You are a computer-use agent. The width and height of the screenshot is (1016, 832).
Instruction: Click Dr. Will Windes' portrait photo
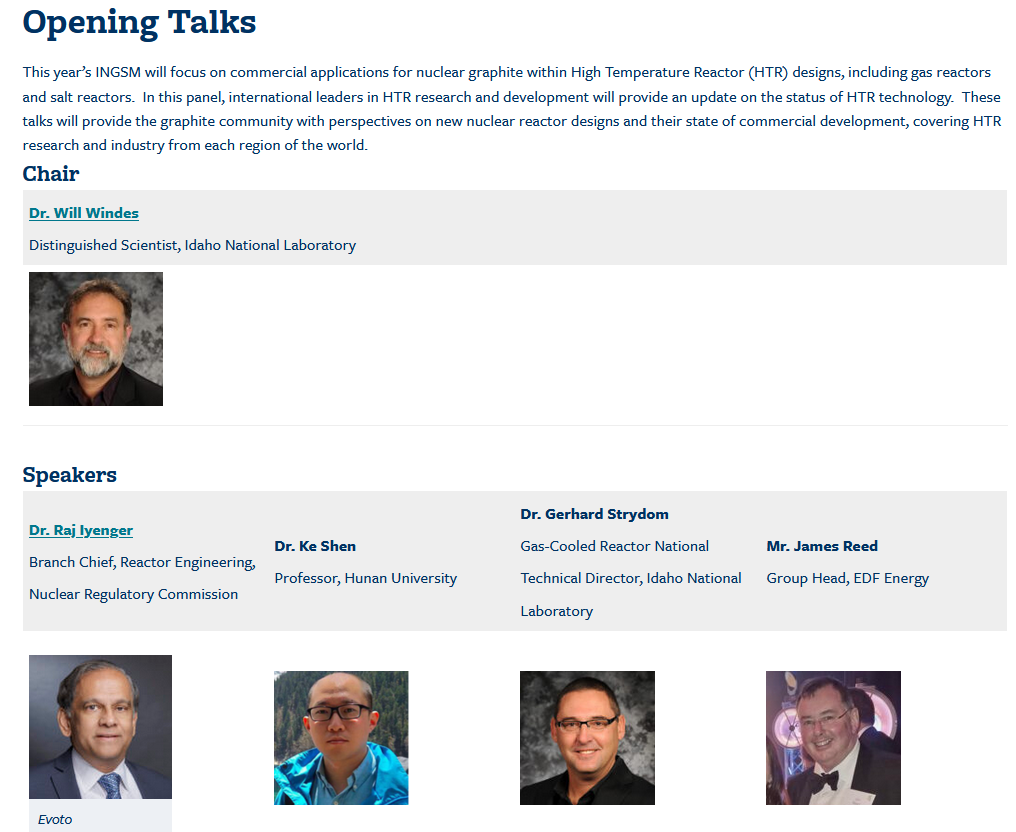tap(96, 339)
